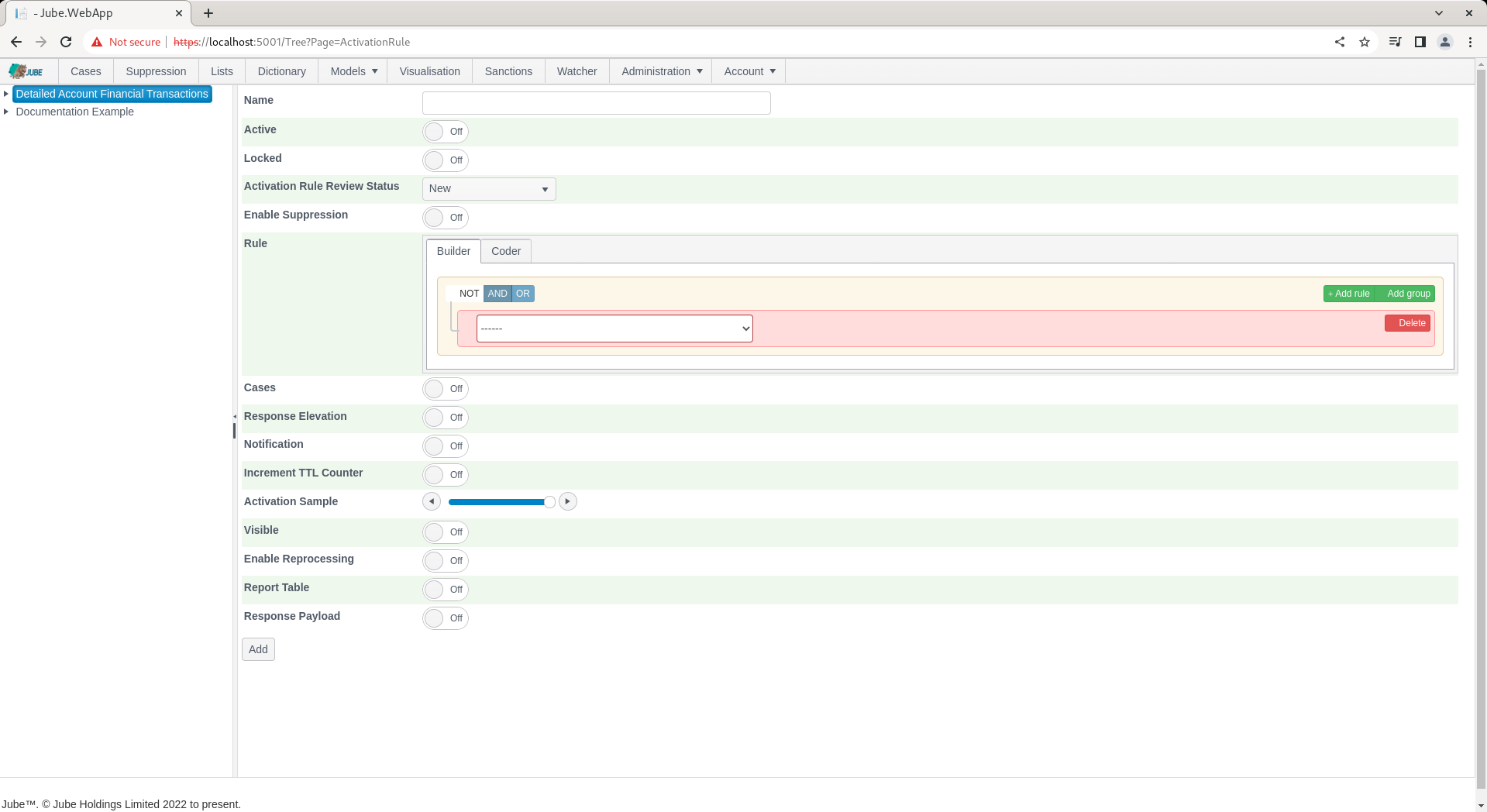Click the Add button below form
Image resolution: width=1487 pixels, height=812 pixels.
[x=258, y=649]
